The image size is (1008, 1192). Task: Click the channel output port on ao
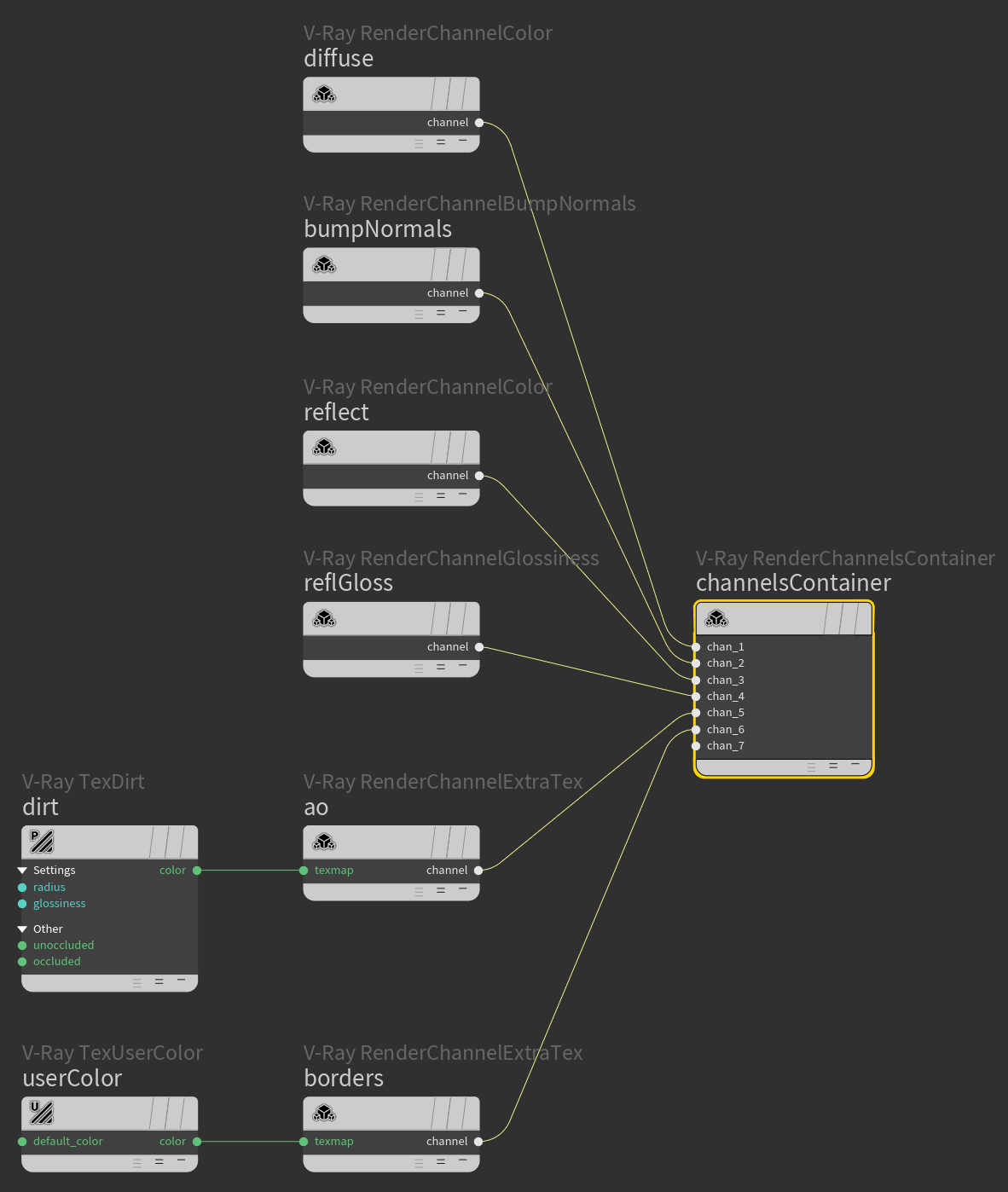click(x=478, y=871)
